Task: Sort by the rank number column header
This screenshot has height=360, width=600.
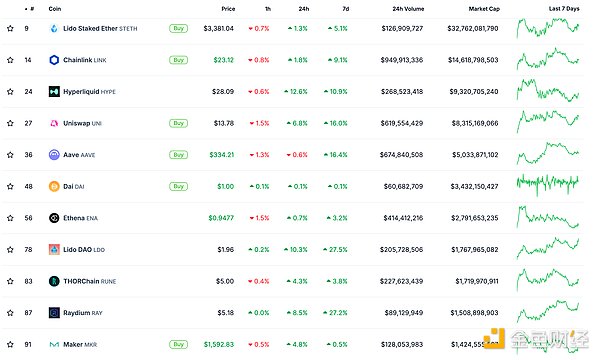Action: coord(29,8)
